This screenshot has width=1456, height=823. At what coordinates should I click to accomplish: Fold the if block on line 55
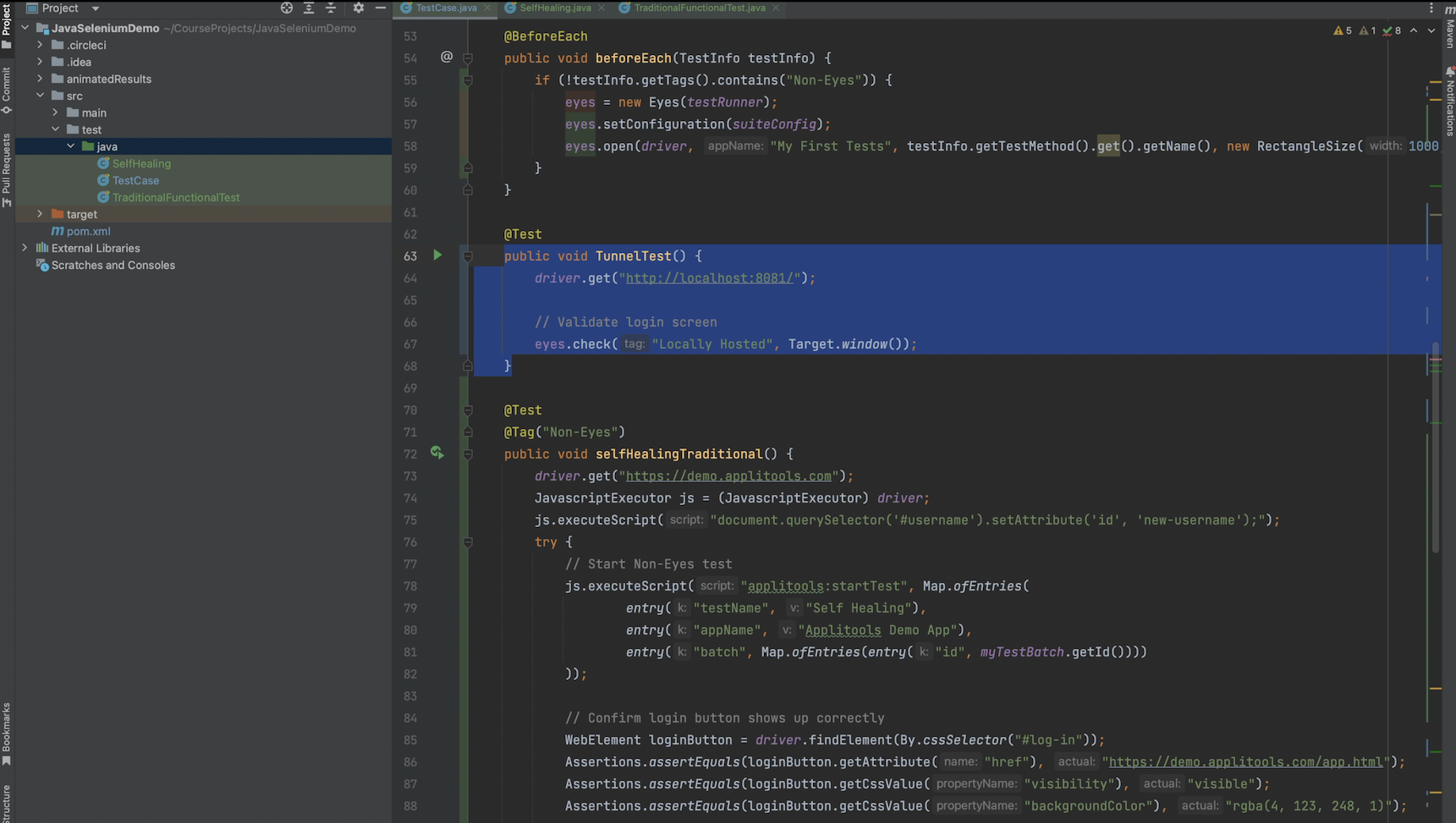468,80
